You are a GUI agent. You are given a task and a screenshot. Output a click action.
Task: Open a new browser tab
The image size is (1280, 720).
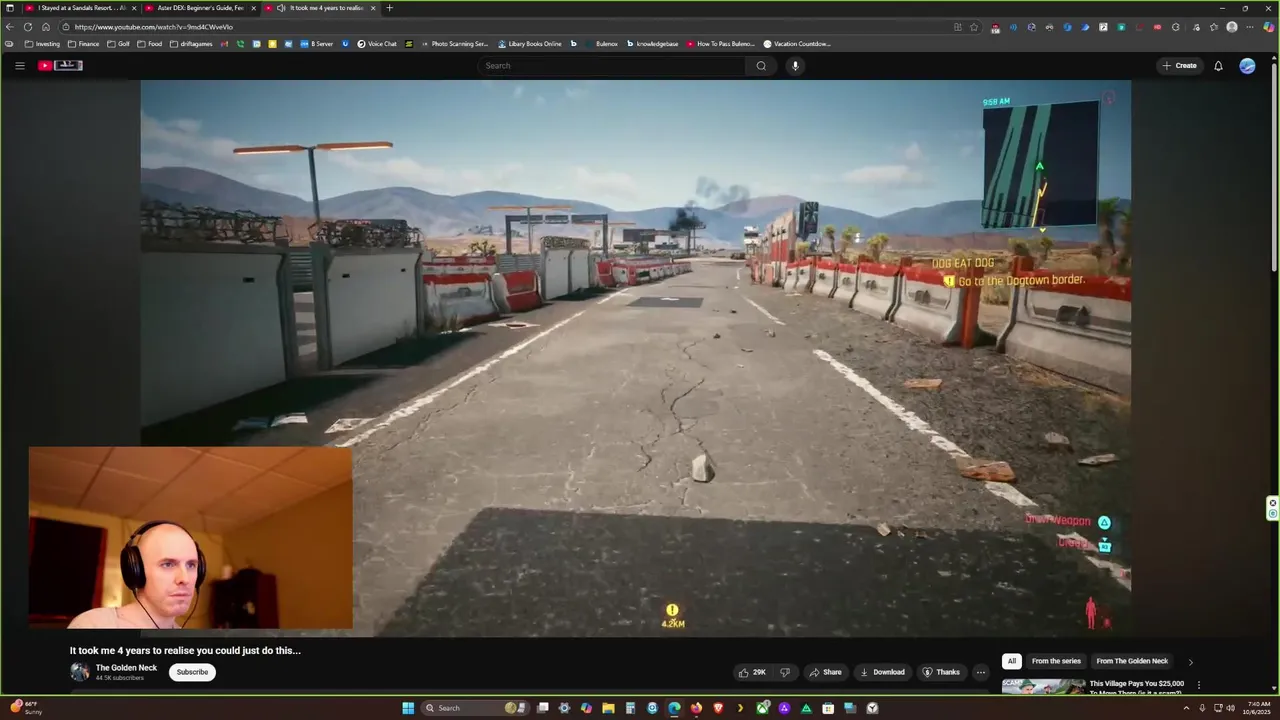pos(389,8)
